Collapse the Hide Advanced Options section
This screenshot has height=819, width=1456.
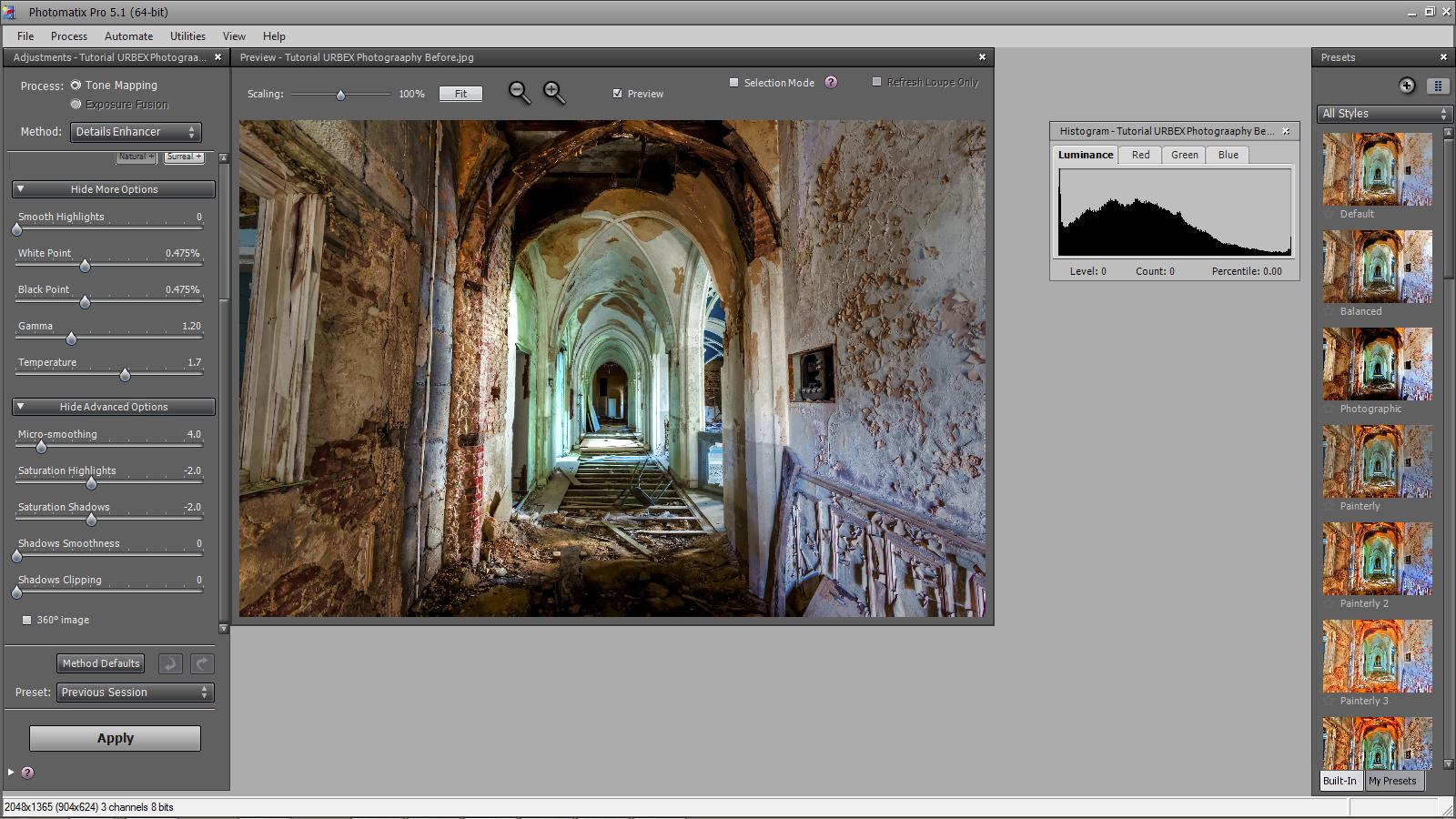[114, 407]
